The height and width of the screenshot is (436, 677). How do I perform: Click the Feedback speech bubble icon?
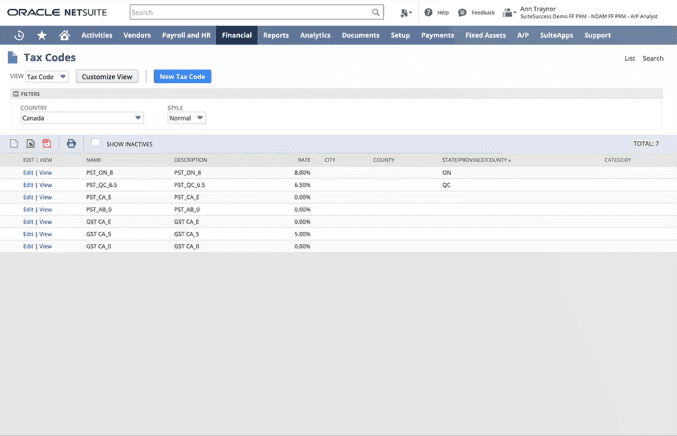462,13
